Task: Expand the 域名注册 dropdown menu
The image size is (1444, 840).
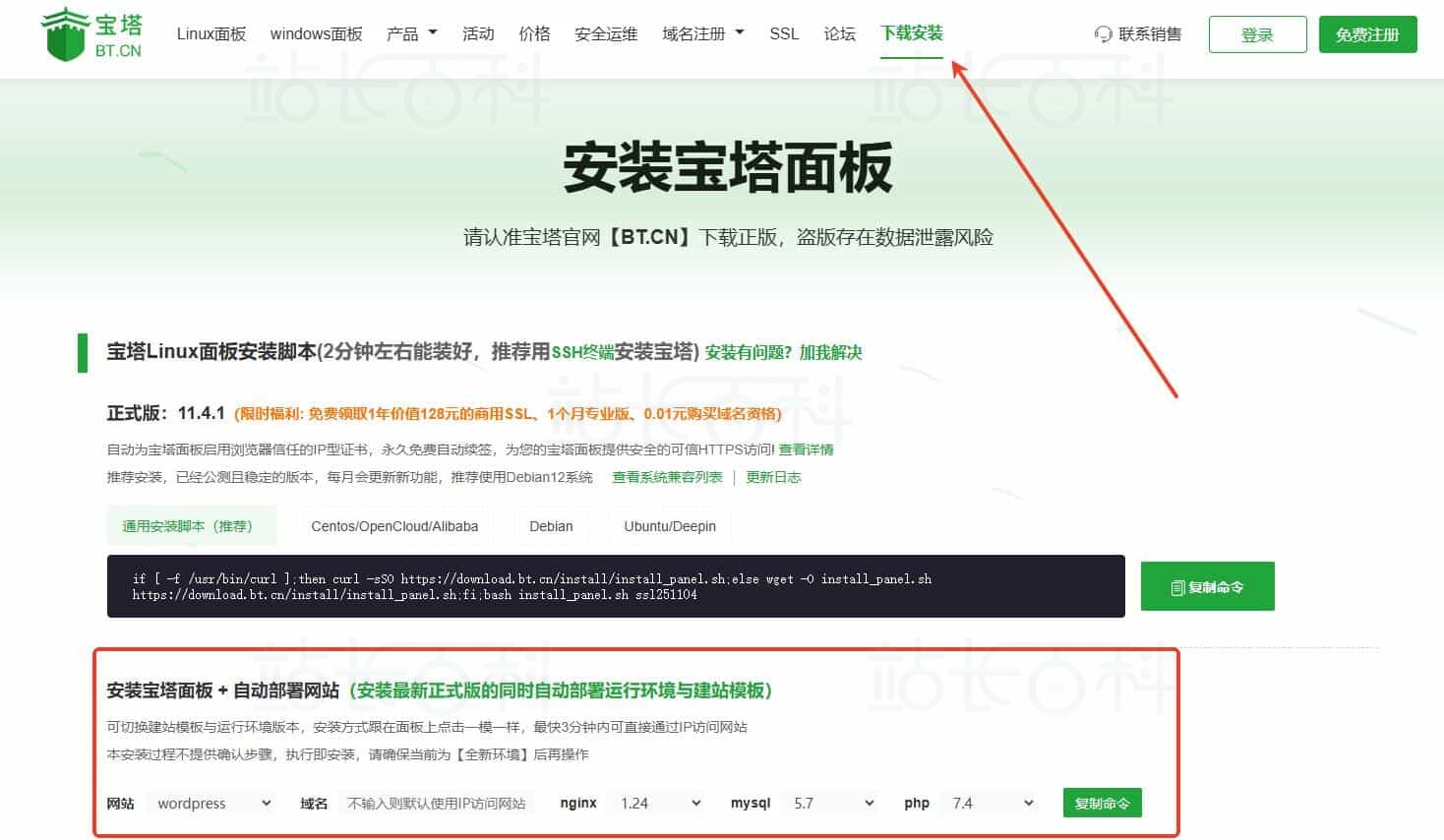Action: tap(703, 33)
